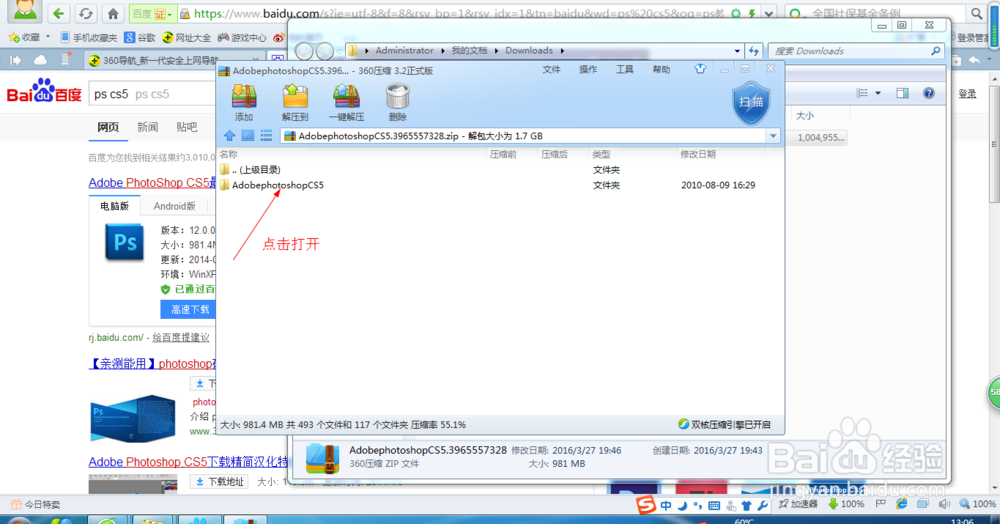1000x524 pixels.
Task: Click the user avatar in browser
Action: pyautogui.click(x=25, y=9)
